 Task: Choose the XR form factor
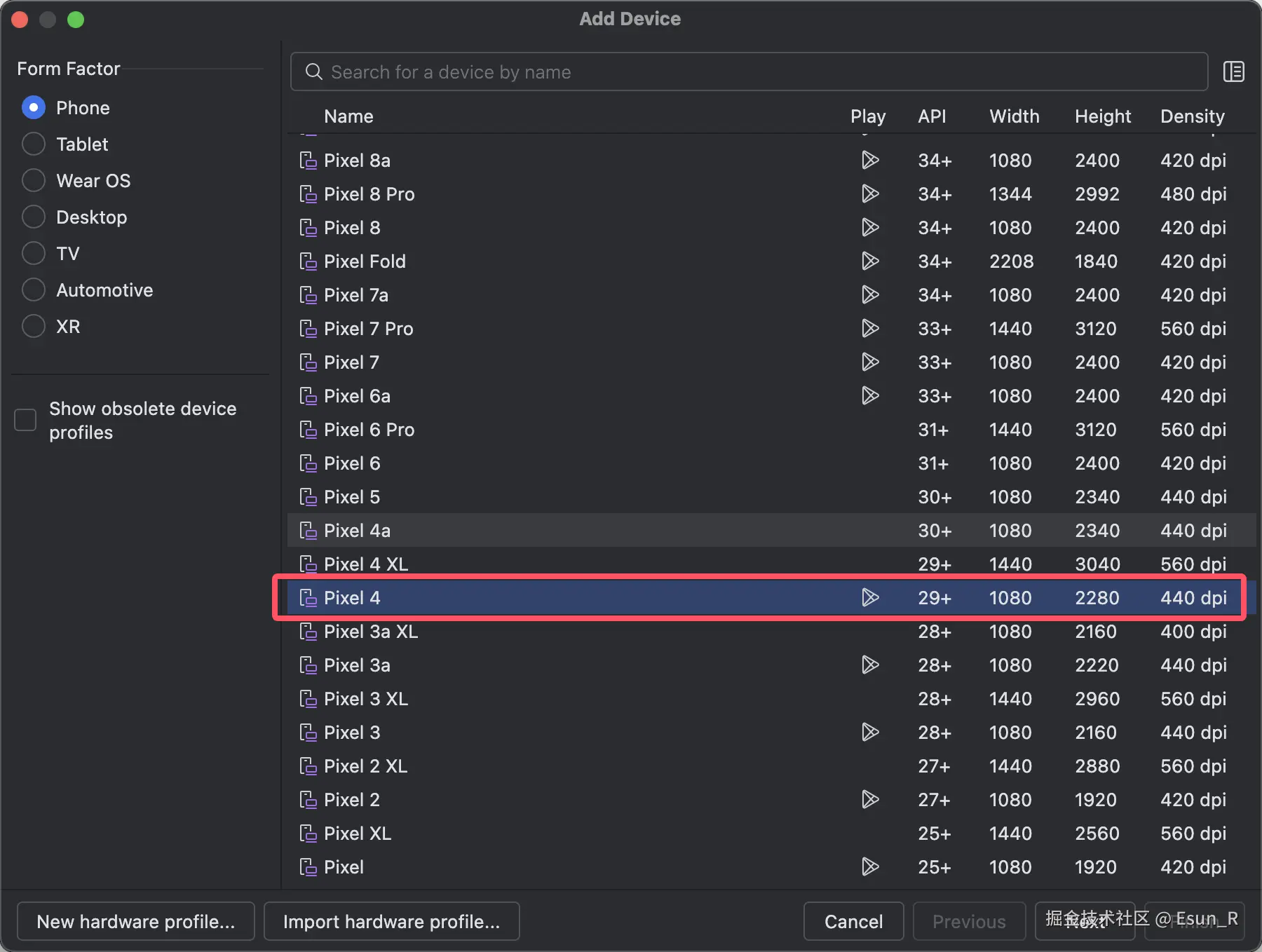(x=34, y=327)
